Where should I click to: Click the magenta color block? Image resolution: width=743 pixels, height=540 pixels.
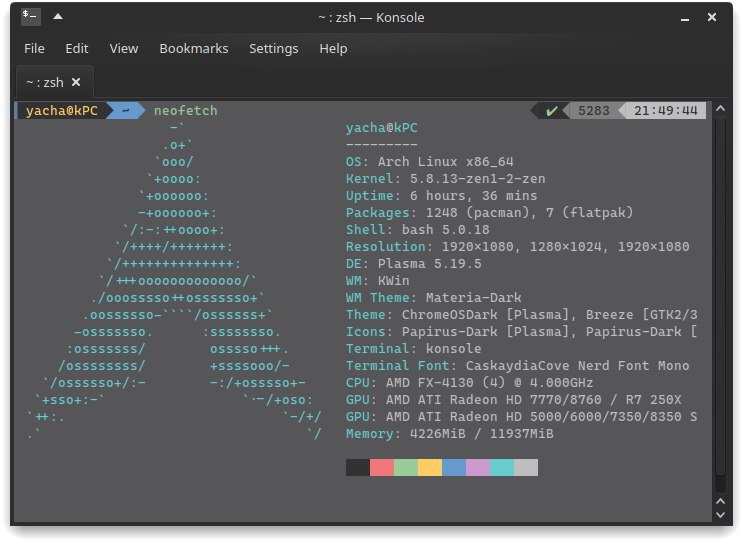pyautogui.click(x=478, y=467)
